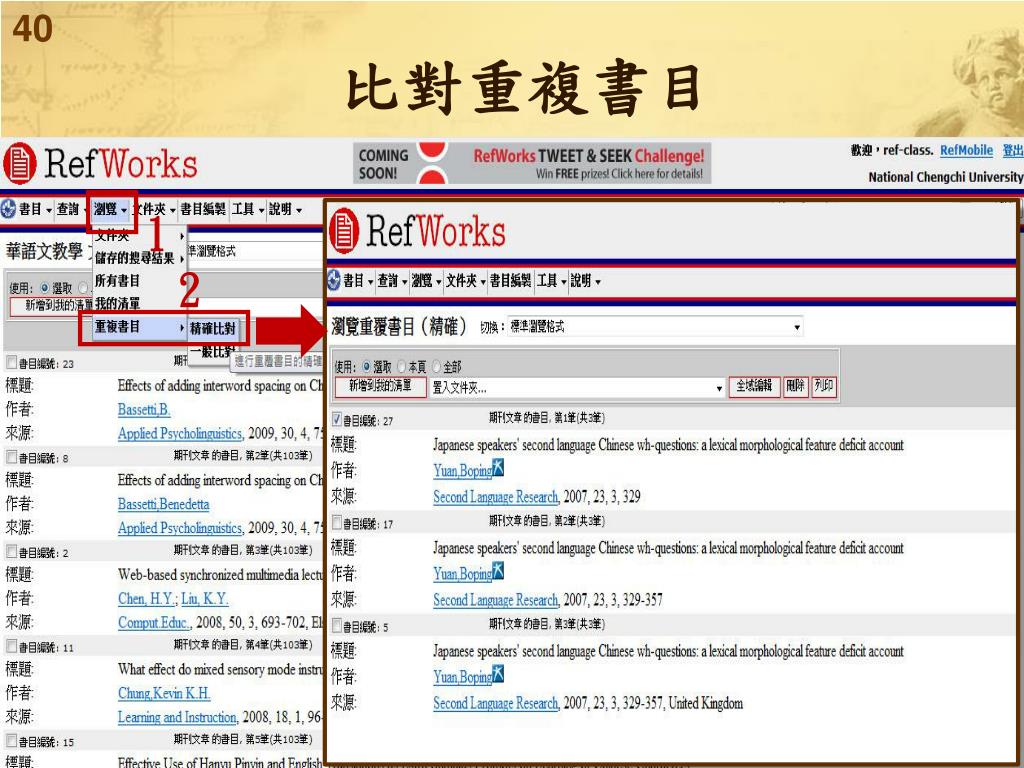Open the 說明 menu in the front window
The image size is (1024, 768).
pos(585,281)
